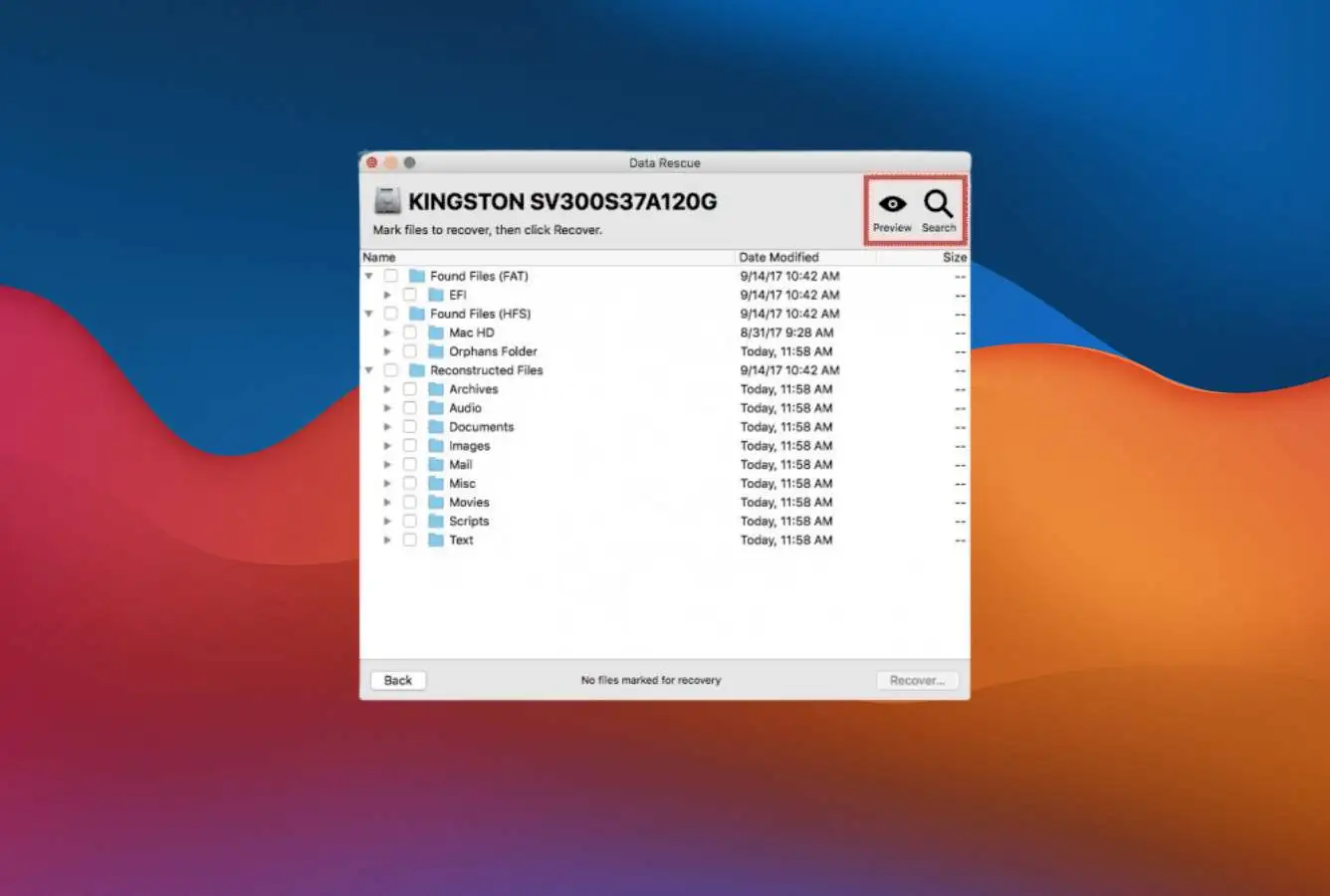
Task: Click the EFI folder icon
Action: click(436, 295)
